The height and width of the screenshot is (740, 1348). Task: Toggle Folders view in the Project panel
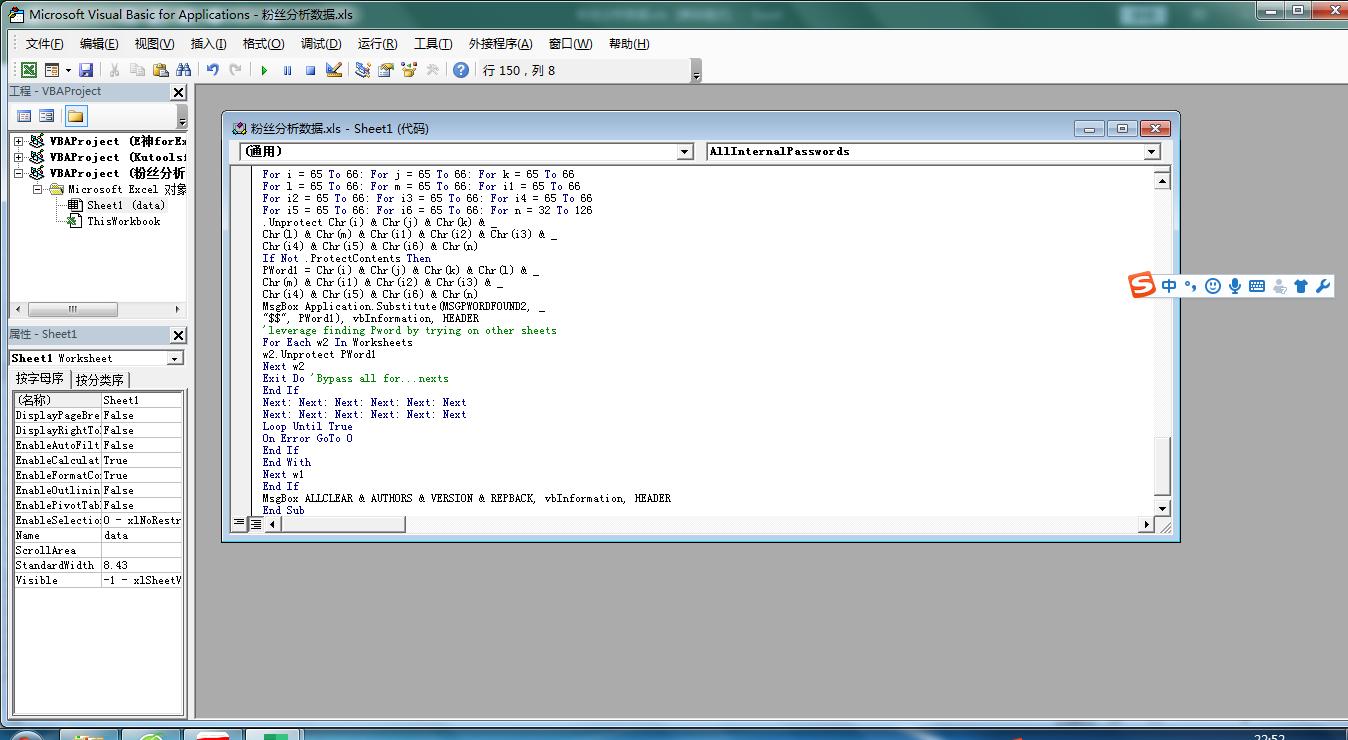pyautogui.click(x=76, y=116)
